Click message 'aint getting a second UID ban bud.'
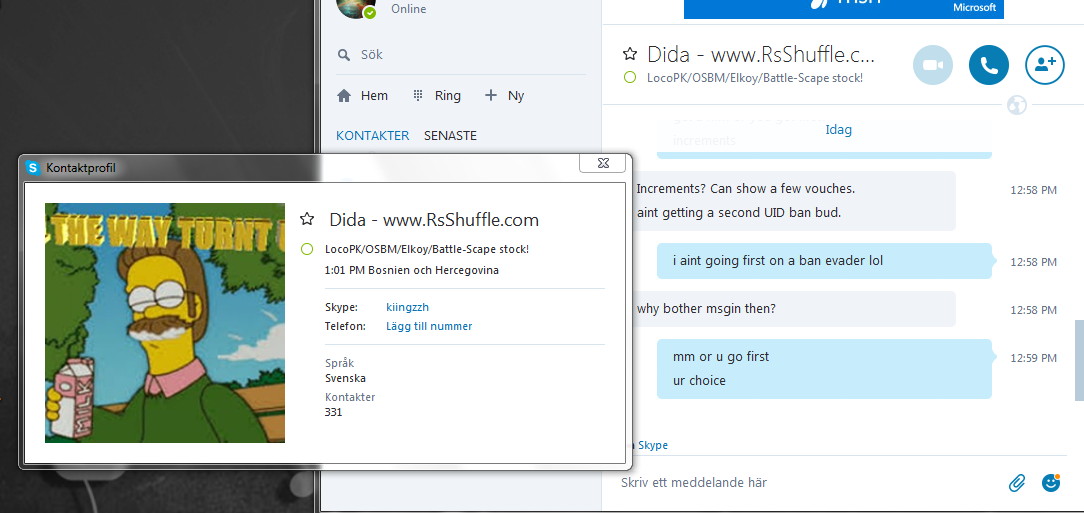Image resolution: width=1084 pixels, height=513 pixels. click(738, 213)
